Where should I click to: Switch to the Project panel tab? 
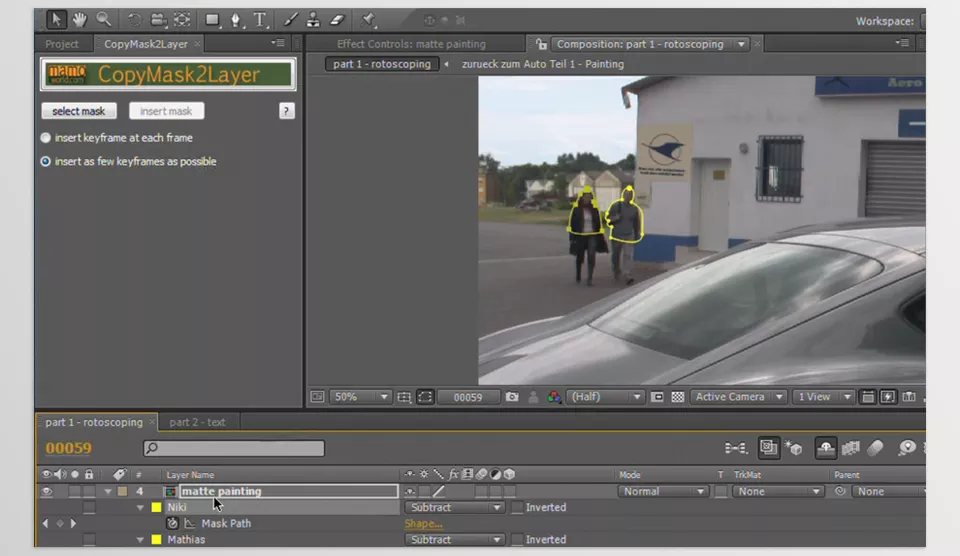click(x=61, y=44)
